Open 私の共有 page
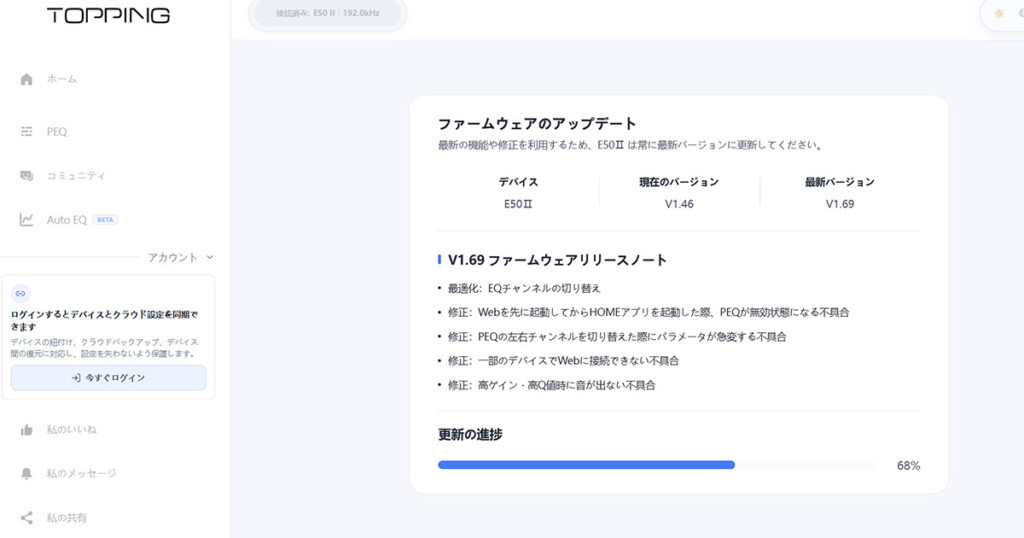Screen dimensions: 1024x538 [66, 518]
